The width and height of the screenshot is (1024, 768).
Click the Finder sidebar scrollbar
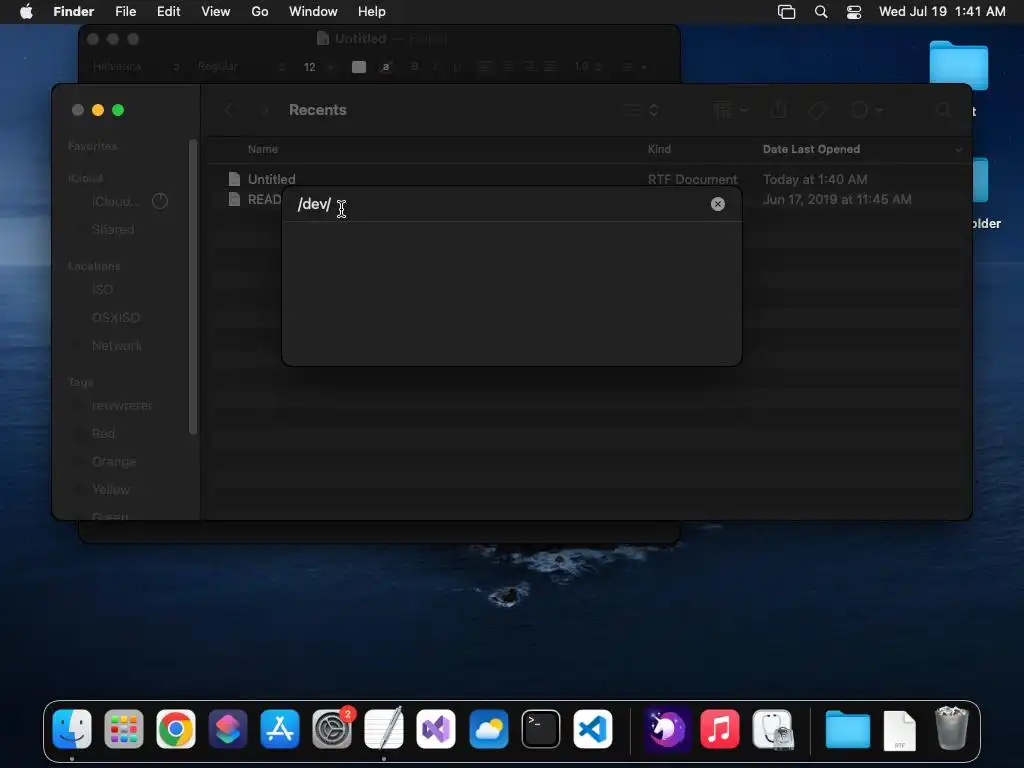click(x=193, y=287)
